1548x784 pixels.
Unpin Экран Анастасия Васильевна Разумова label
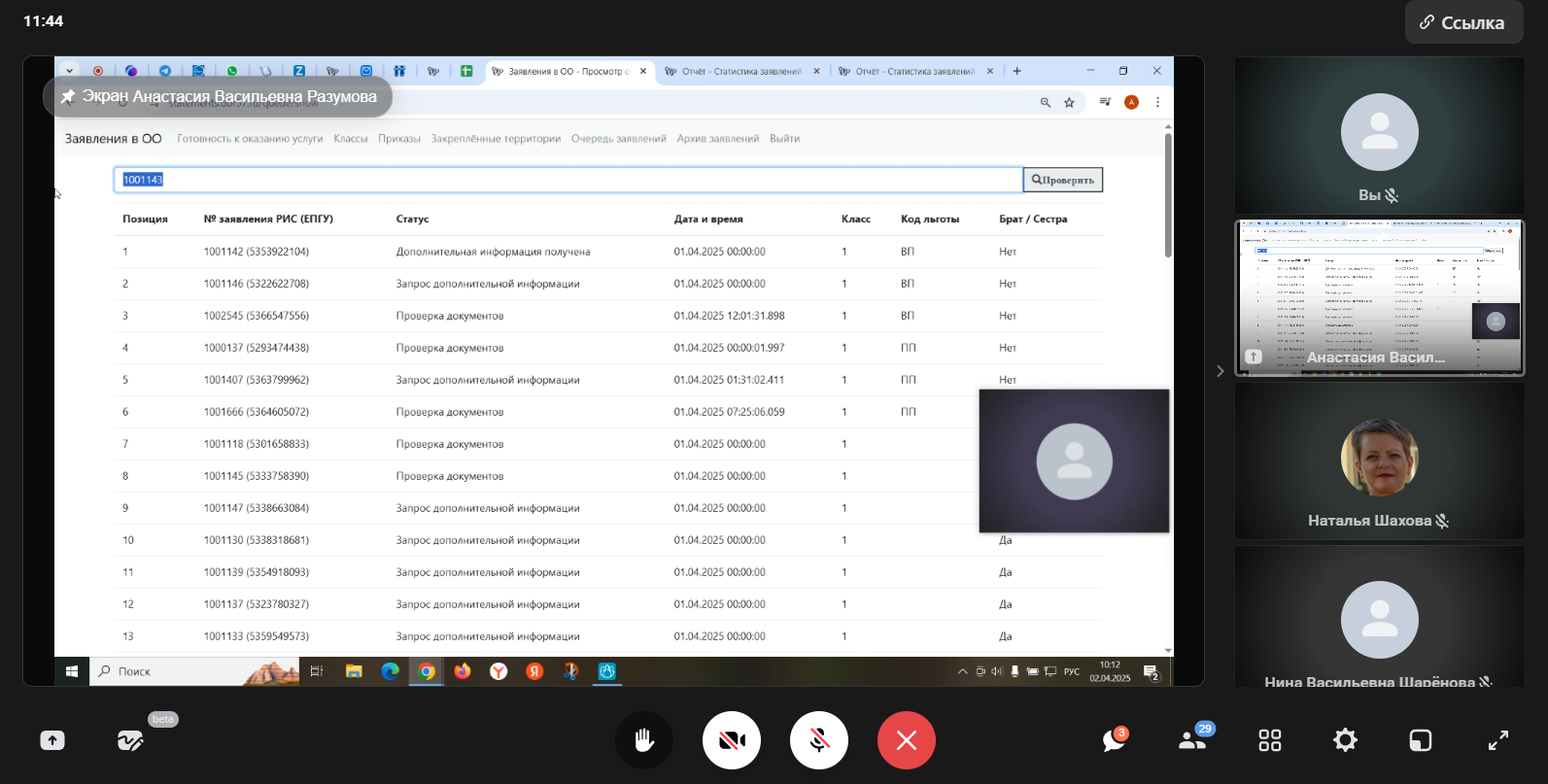point(68,96)
